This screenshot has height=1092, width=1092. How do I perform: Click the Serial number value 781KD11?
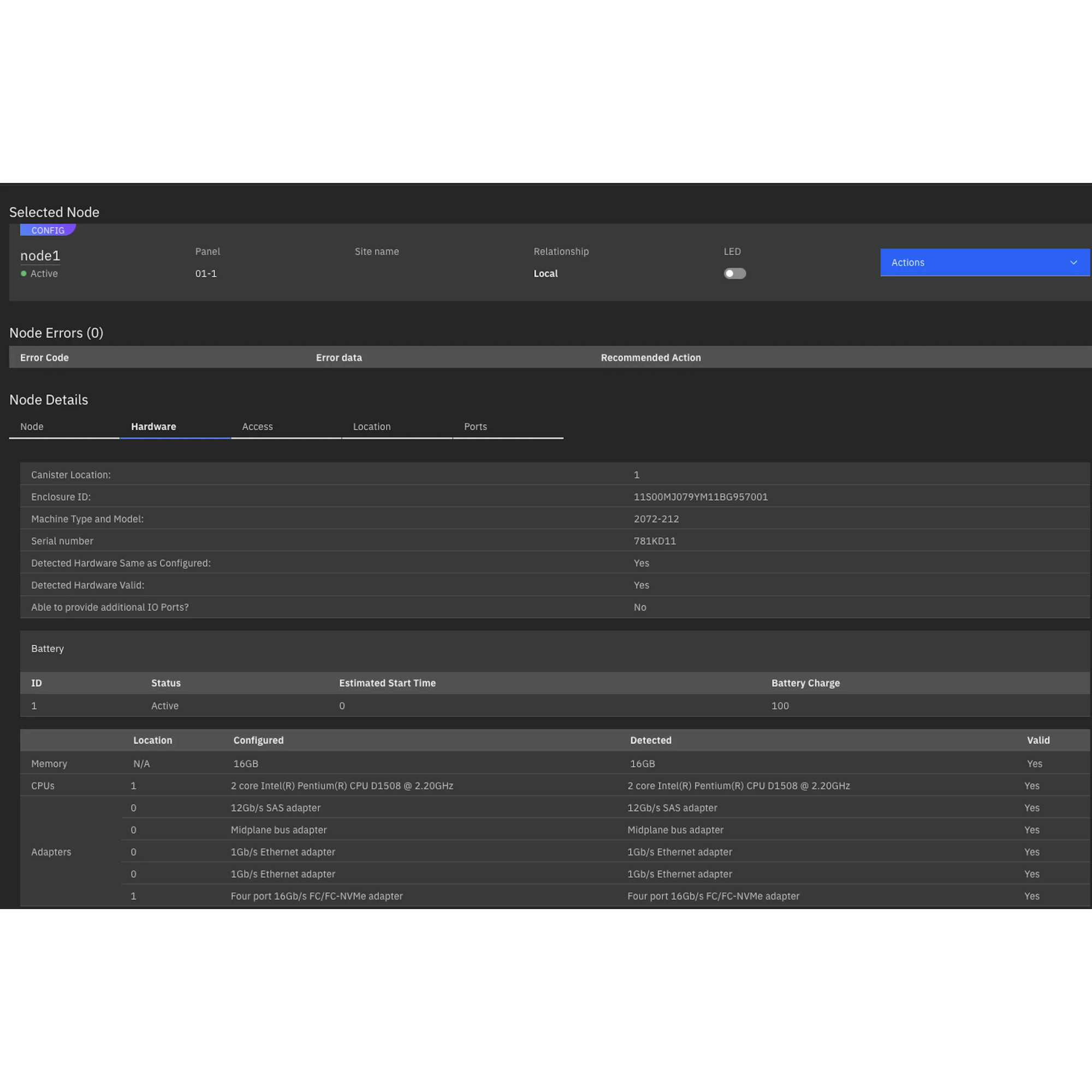(x=655, y=541)
